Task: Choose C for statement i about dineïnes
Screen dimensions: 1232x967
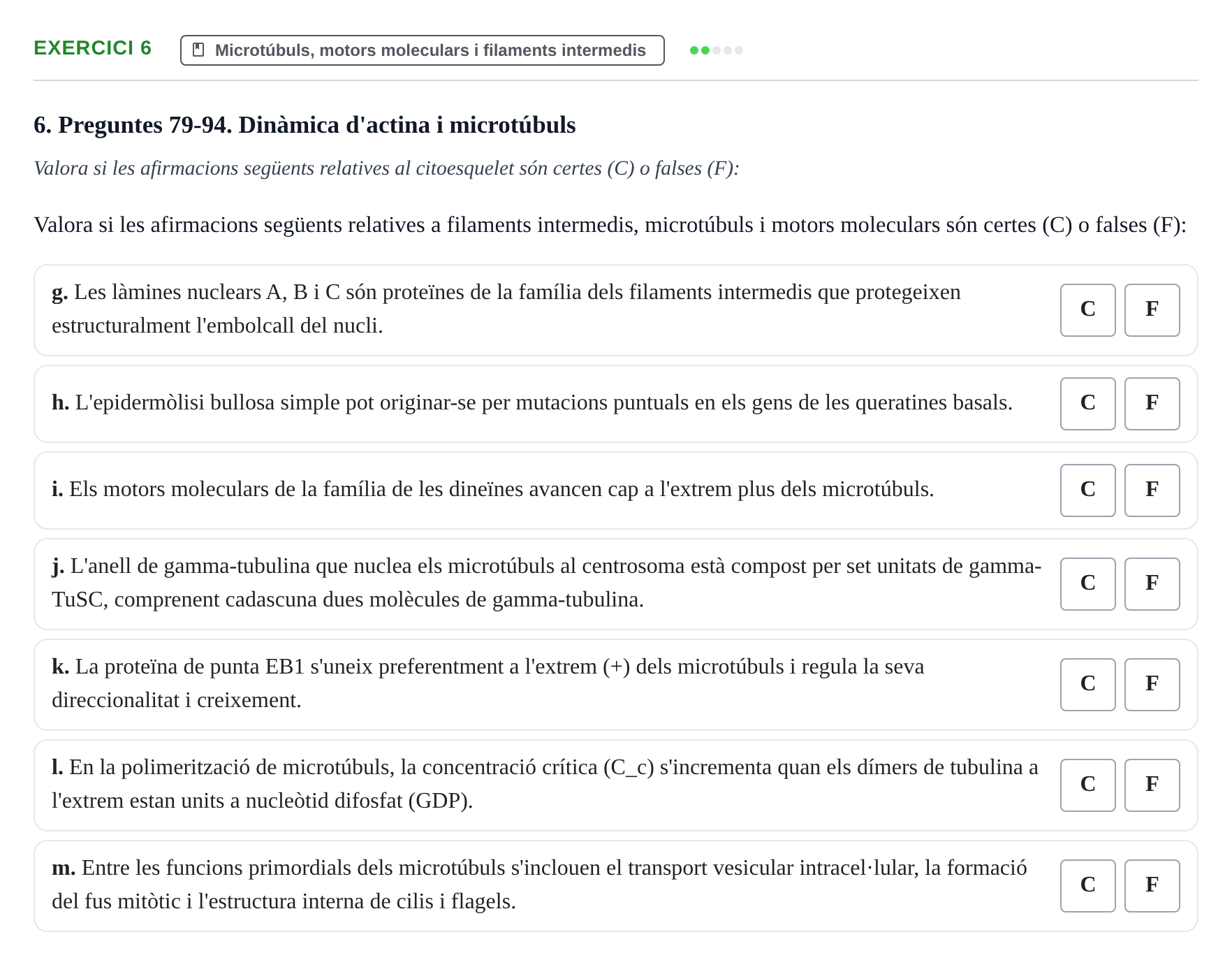Action: click(1087, 490)
